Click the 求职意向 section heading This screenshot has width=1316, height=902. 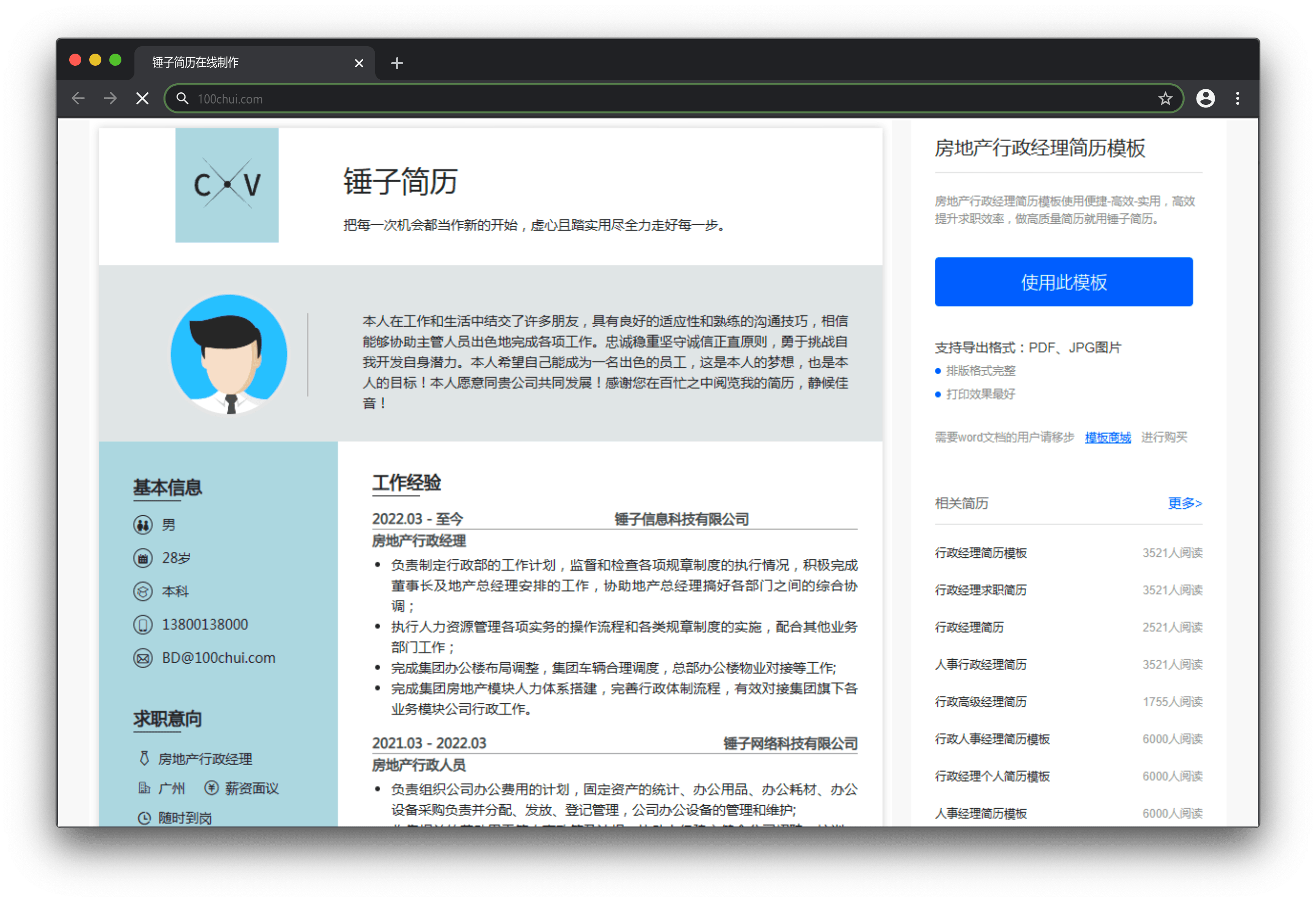[167, 718]
